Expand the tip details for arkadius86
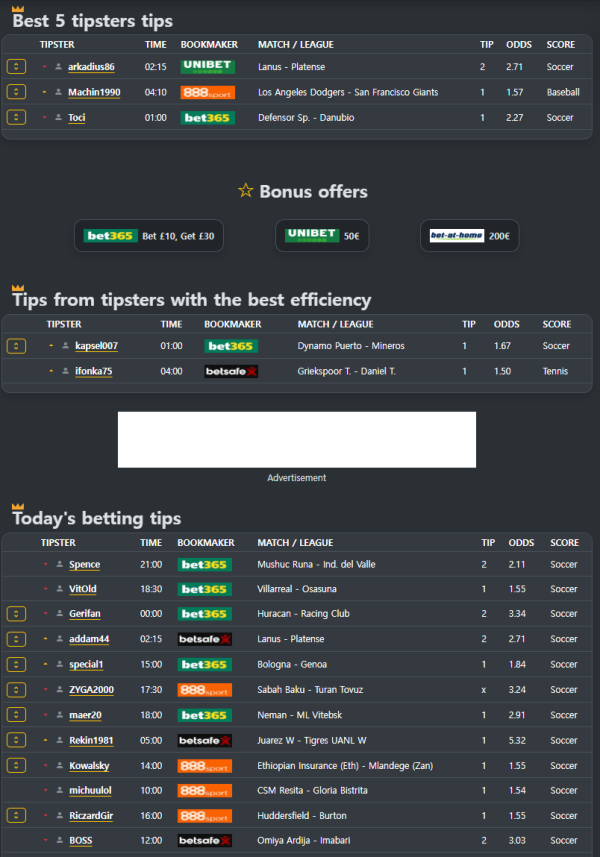This screenshot has width=600, height=857. pyautogui.click(x=16, y=67)
